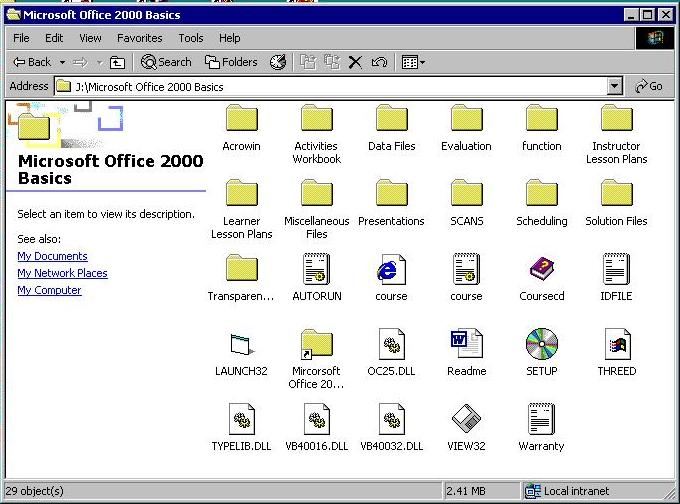Open the Back history dropdown arrow
Viewport: 680px width, 504px height.
62,62
